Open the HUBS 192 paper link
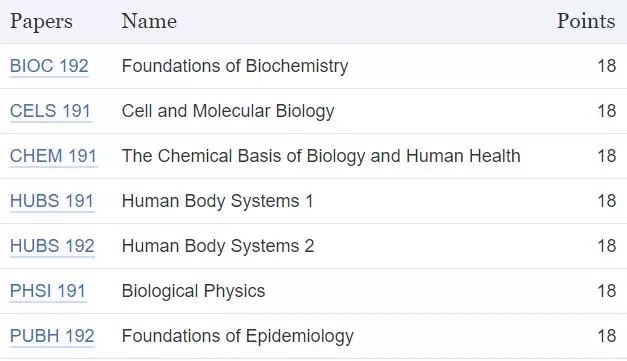Screen dimensions: 627x361 click(52, 246)
